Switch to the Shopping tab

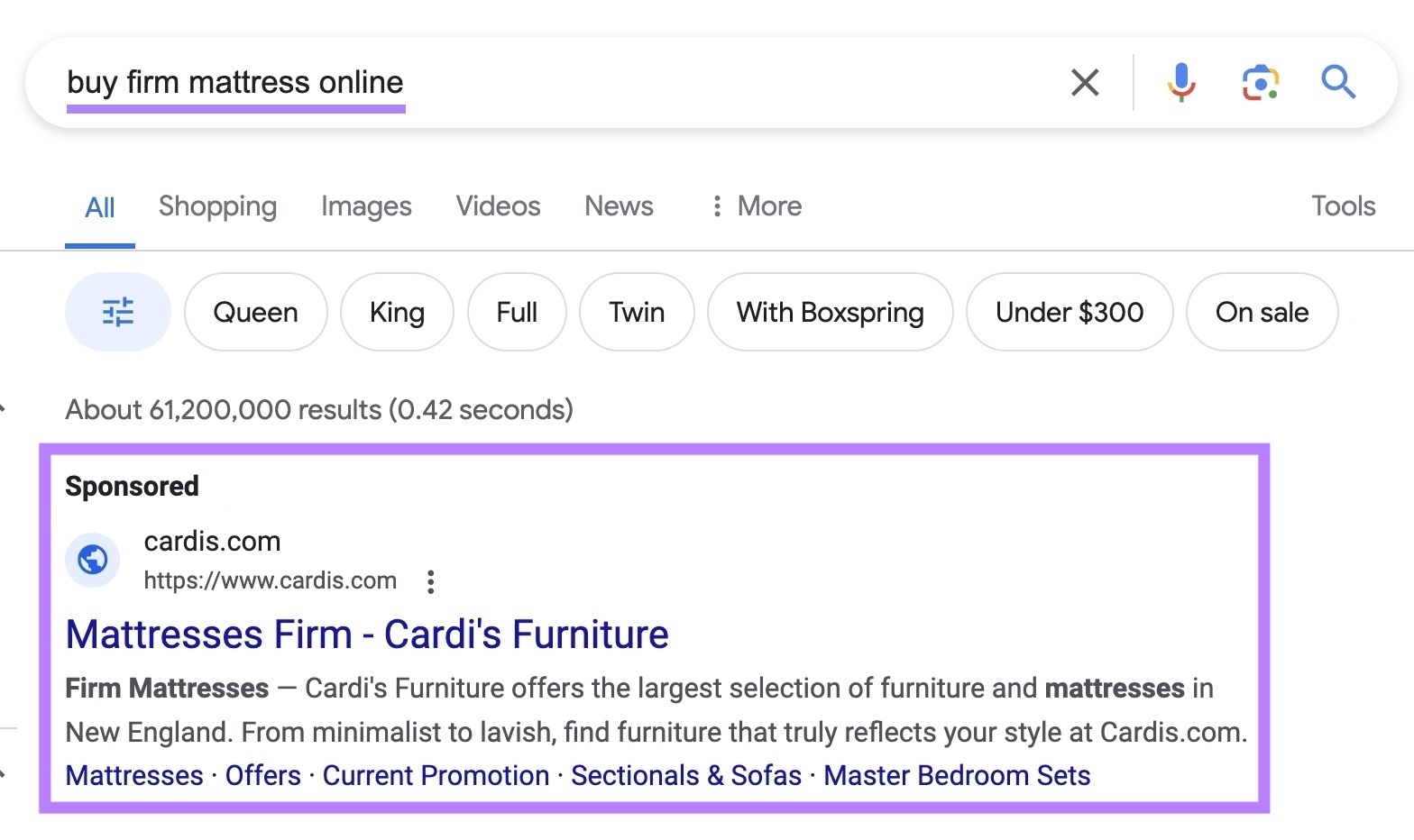coord(217,206)
